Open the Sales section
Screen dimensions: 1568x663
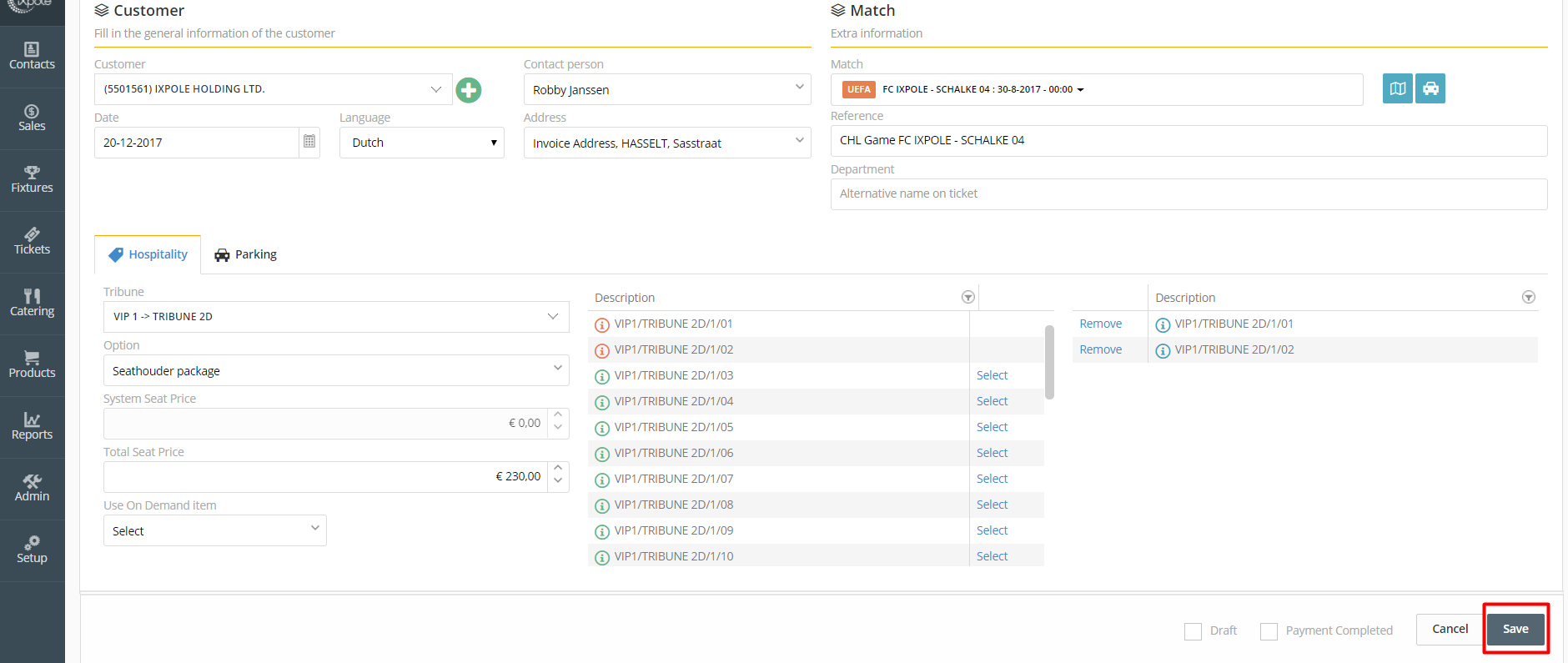click(32, 118)
